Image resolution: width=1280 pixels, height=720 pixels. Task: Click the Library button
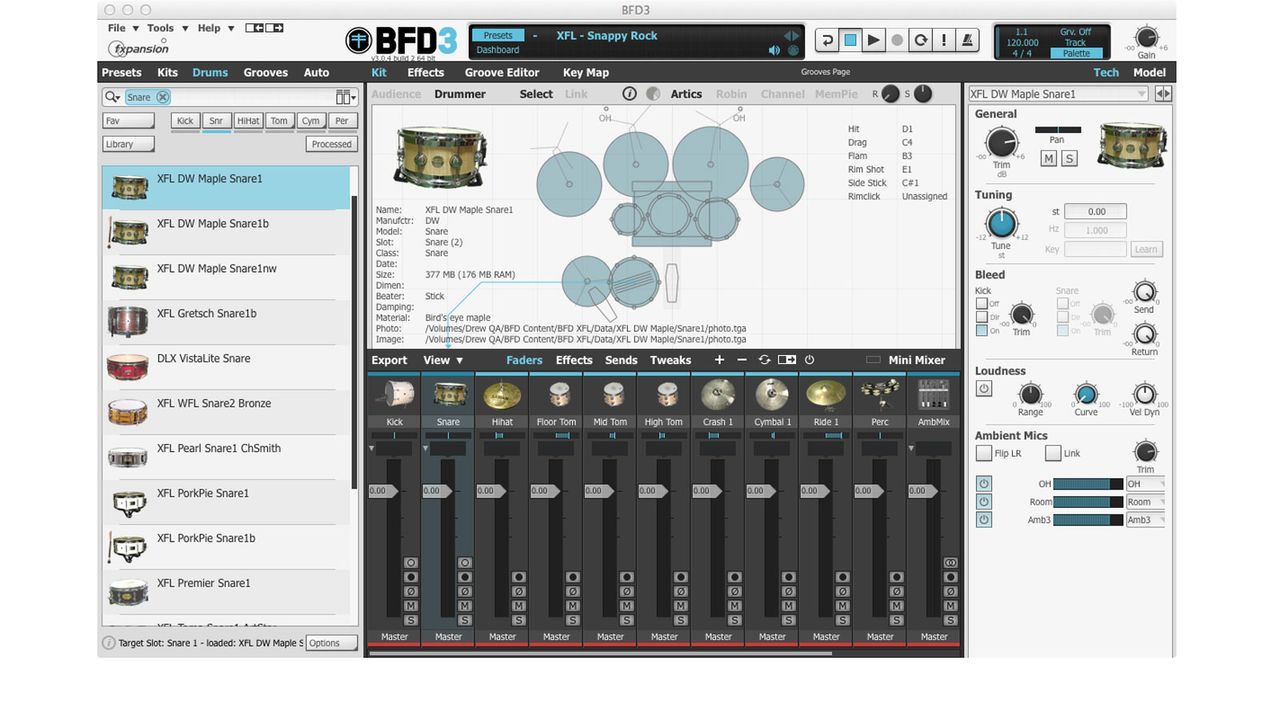[x=129, y=144]
